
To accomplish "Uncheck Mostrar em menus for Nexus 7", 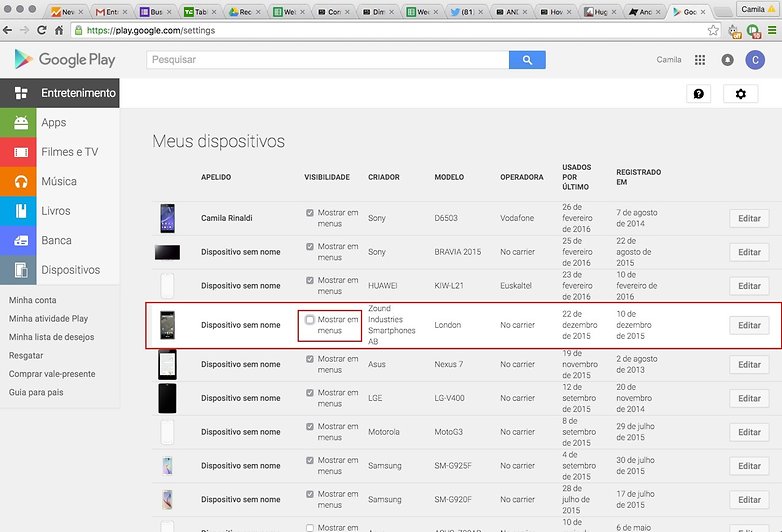I will pos(310,359).
